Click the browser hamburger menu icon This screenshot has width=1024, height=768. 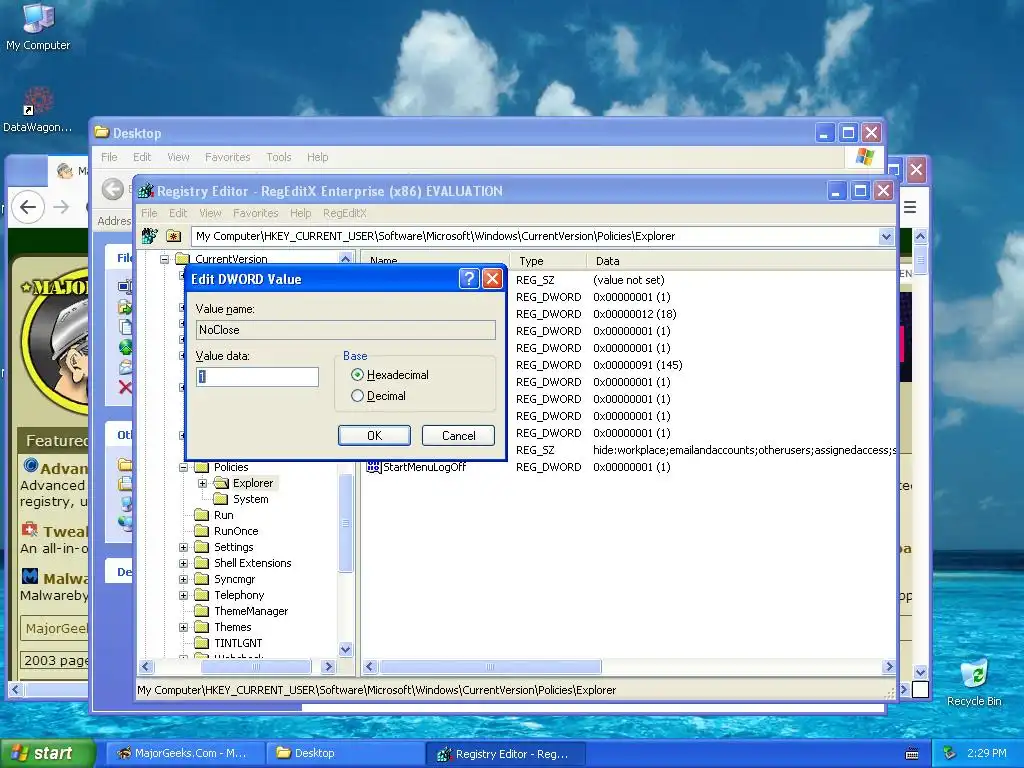point(910,208)
